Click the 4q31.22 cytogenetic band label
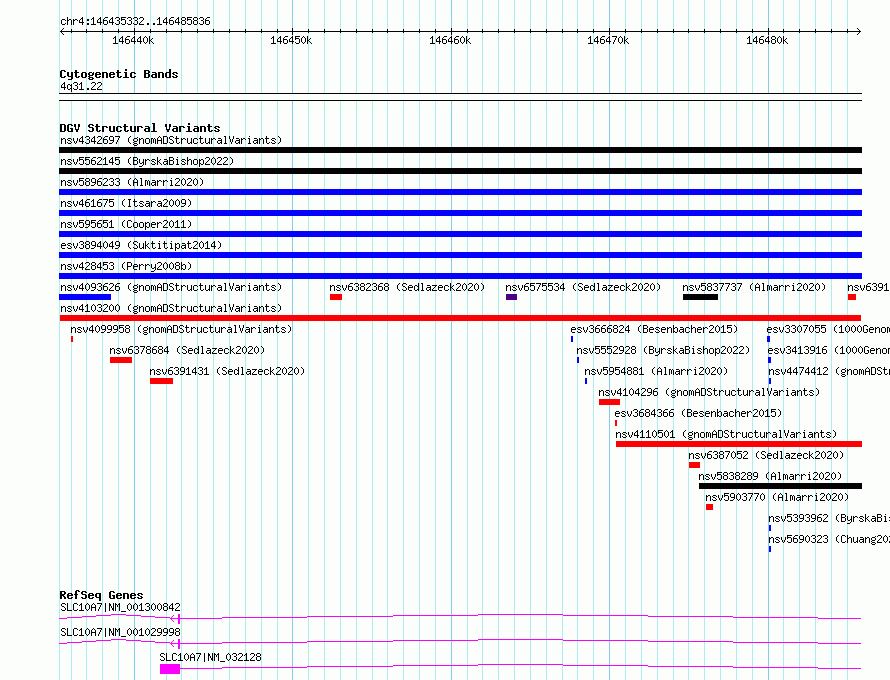Viewport: 890px width, 680px height. [81, 86]
